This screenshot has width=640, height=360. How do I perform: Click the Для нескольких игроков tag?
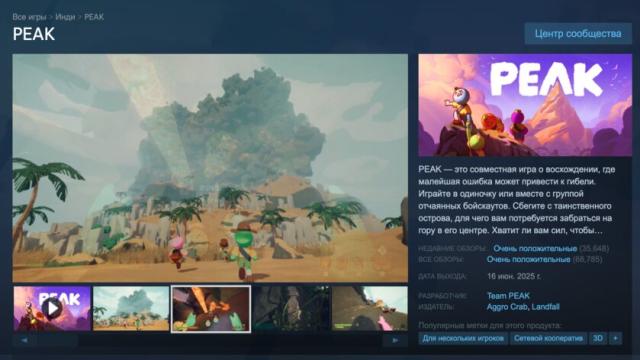click(x=463, y=338)
